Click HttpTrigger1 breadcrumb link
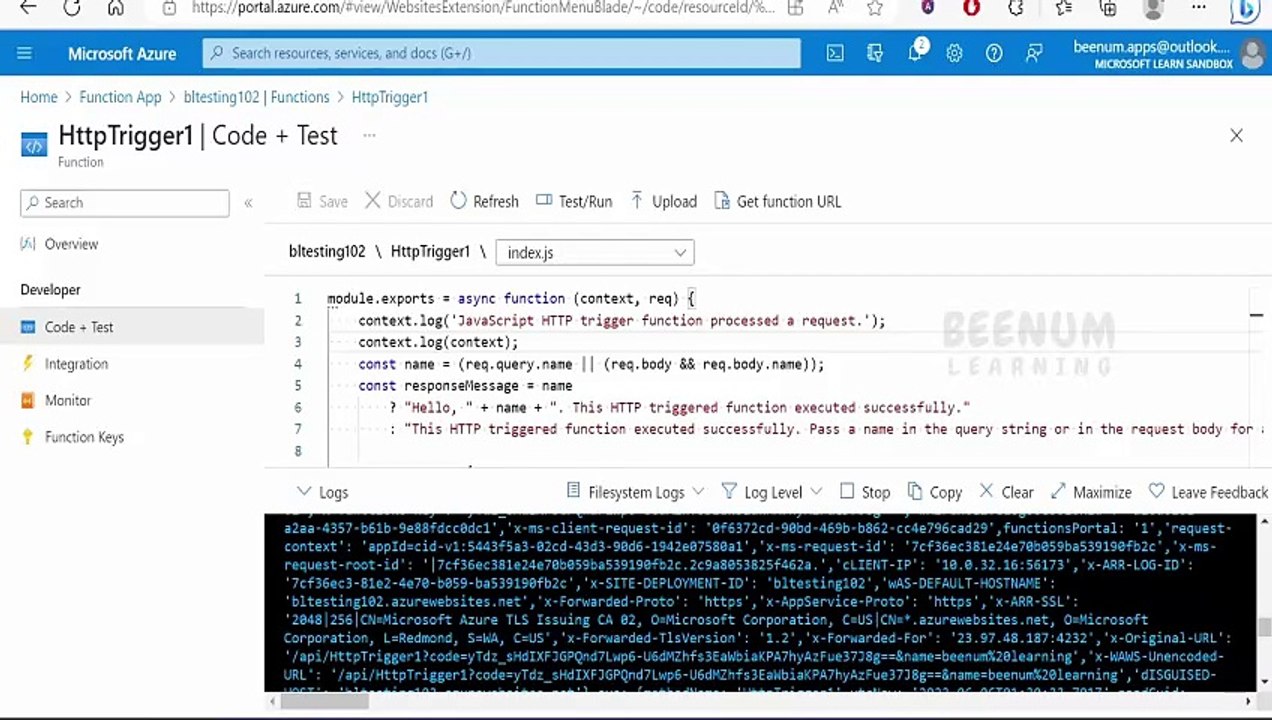Image resolution: width=1272 pixels, height=720 pixels. [x=390, y=97]
